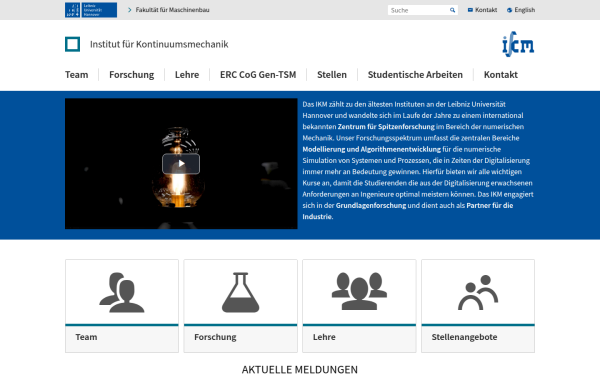Click the AKTUELLE MELDUNGEN heading
Image resolution: width=600 pixels, height=375 pixels.
tap(300, 369)
